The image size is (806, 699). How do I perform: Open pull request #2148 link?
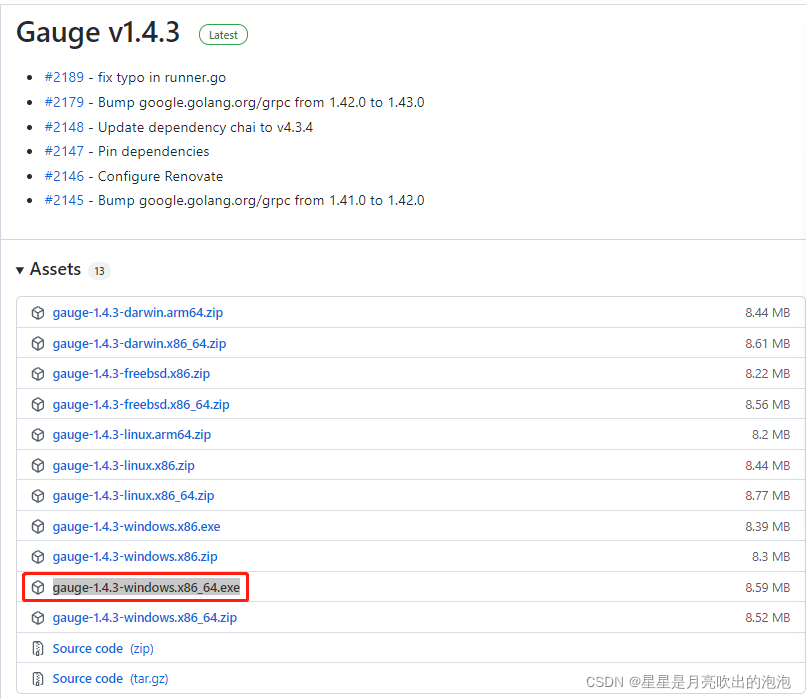(64, 127)
